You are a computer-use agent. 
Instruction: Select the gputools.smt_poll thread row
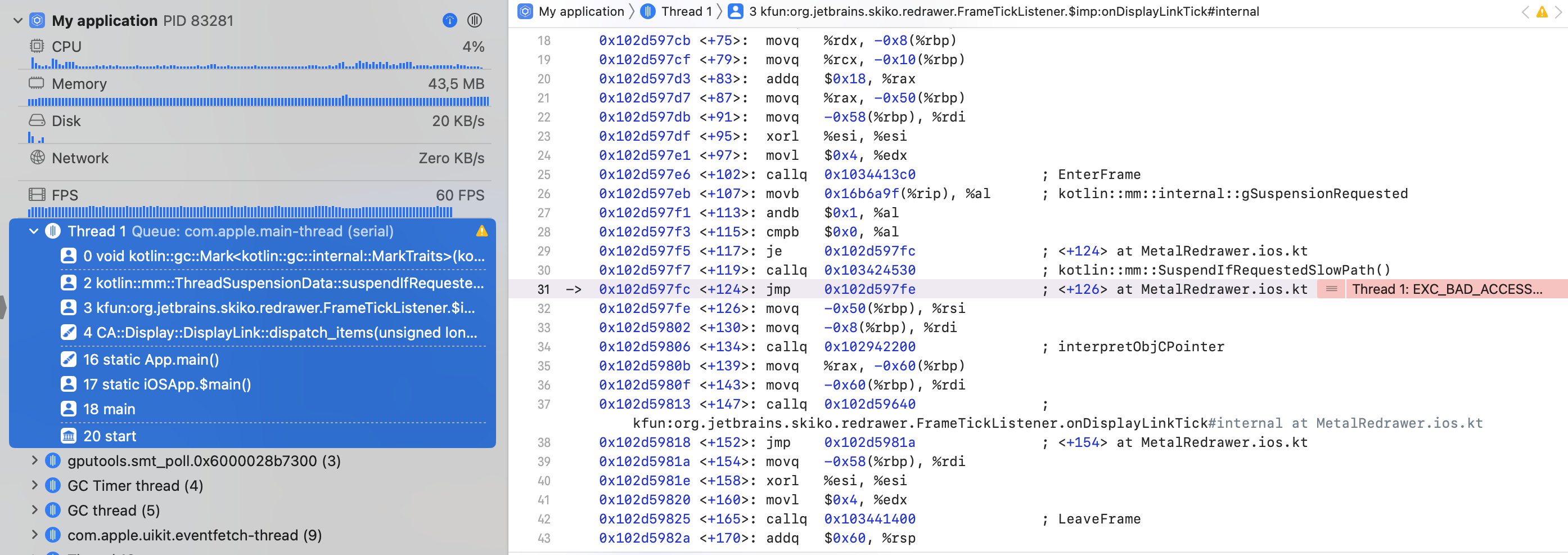pyautogui.click(x=253, y=461)
